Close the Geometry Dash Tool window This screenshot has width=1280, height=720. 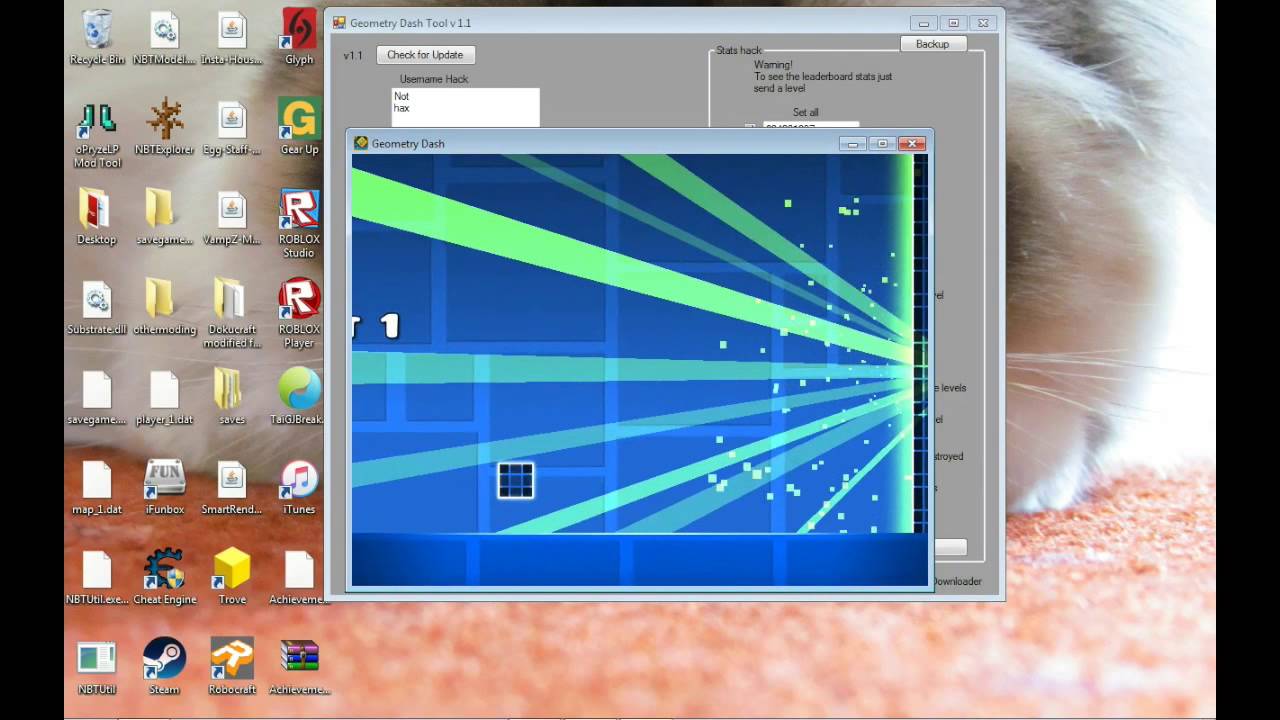[x=983, y=23]
